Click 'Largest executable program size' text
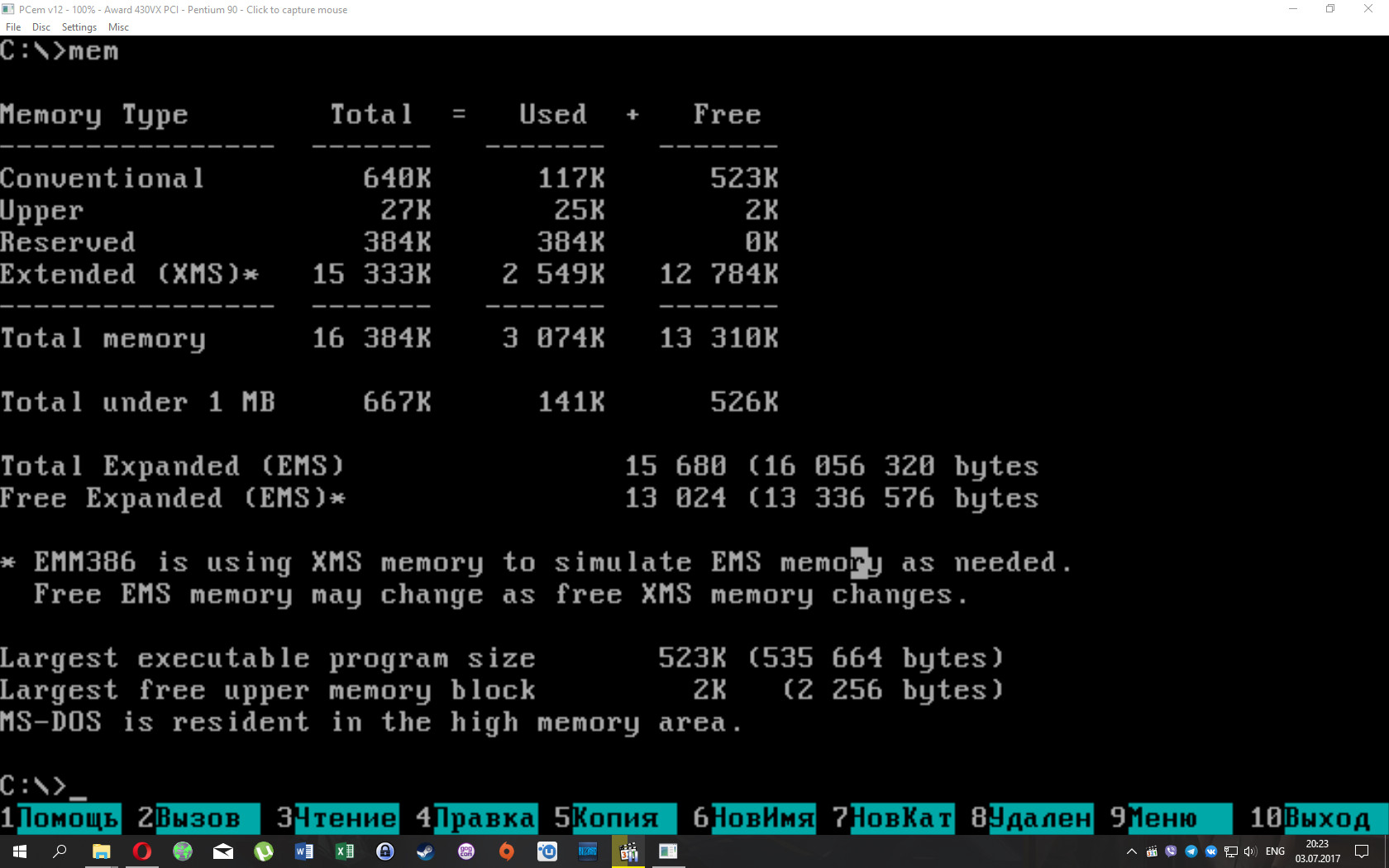This screenshot has width=1389, height=868. pyautogui.click(x=268, y=659)
